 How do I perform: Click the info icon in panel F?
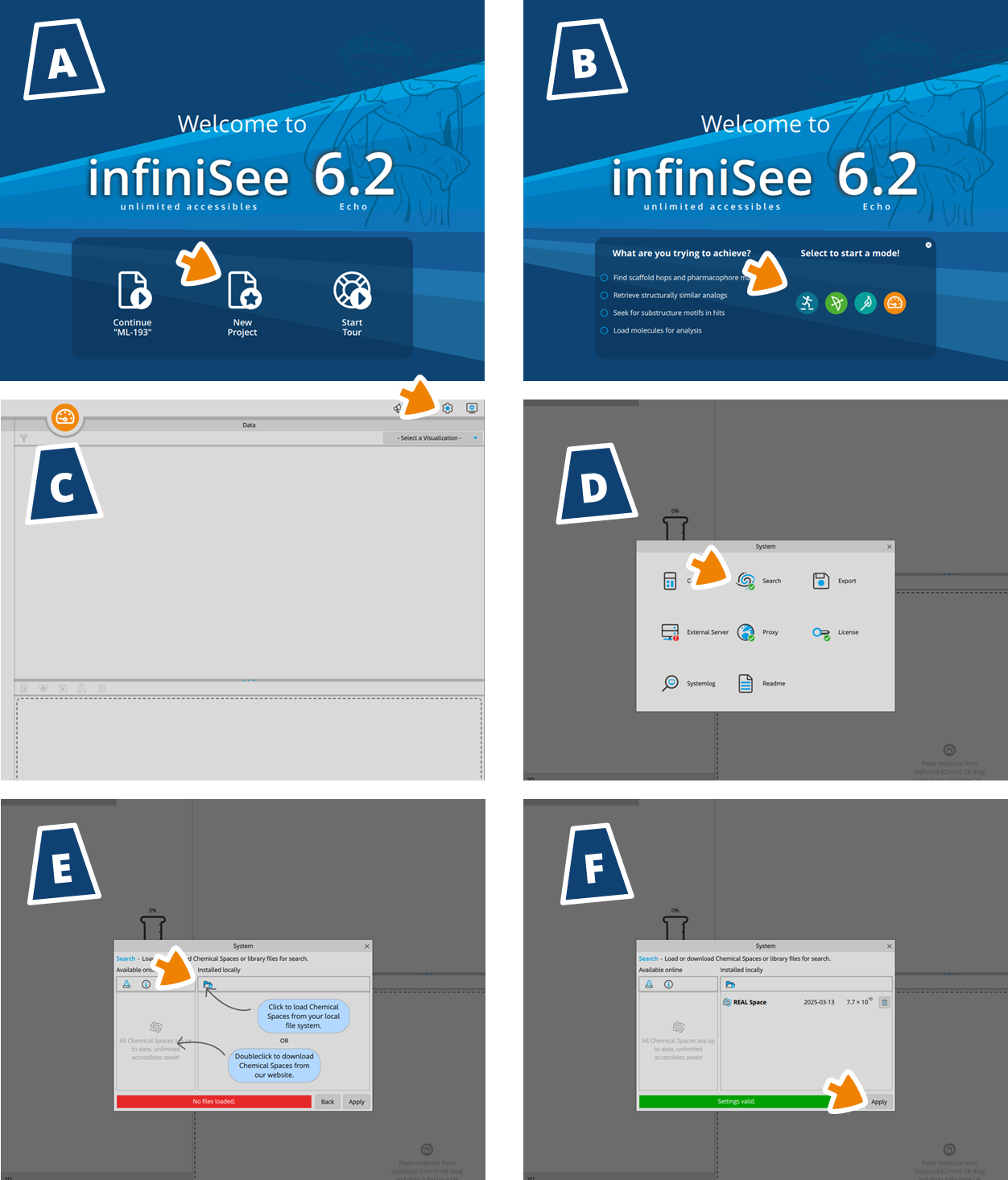coord(668,984)
